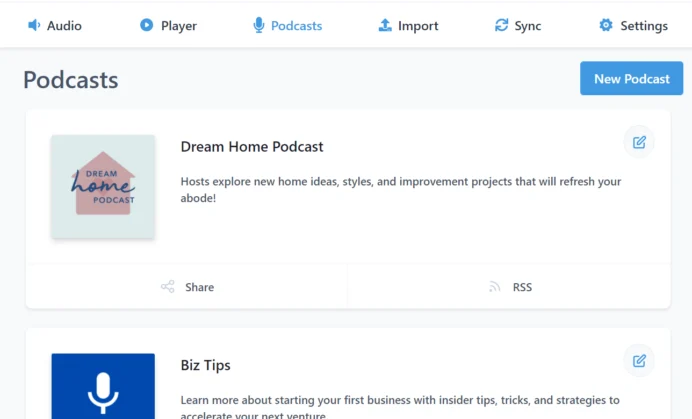The height and width of the screenshot is (419, 692).
Task: Click the Dream Home Podcast cover thumbnail
Action: tap(103, 186)
